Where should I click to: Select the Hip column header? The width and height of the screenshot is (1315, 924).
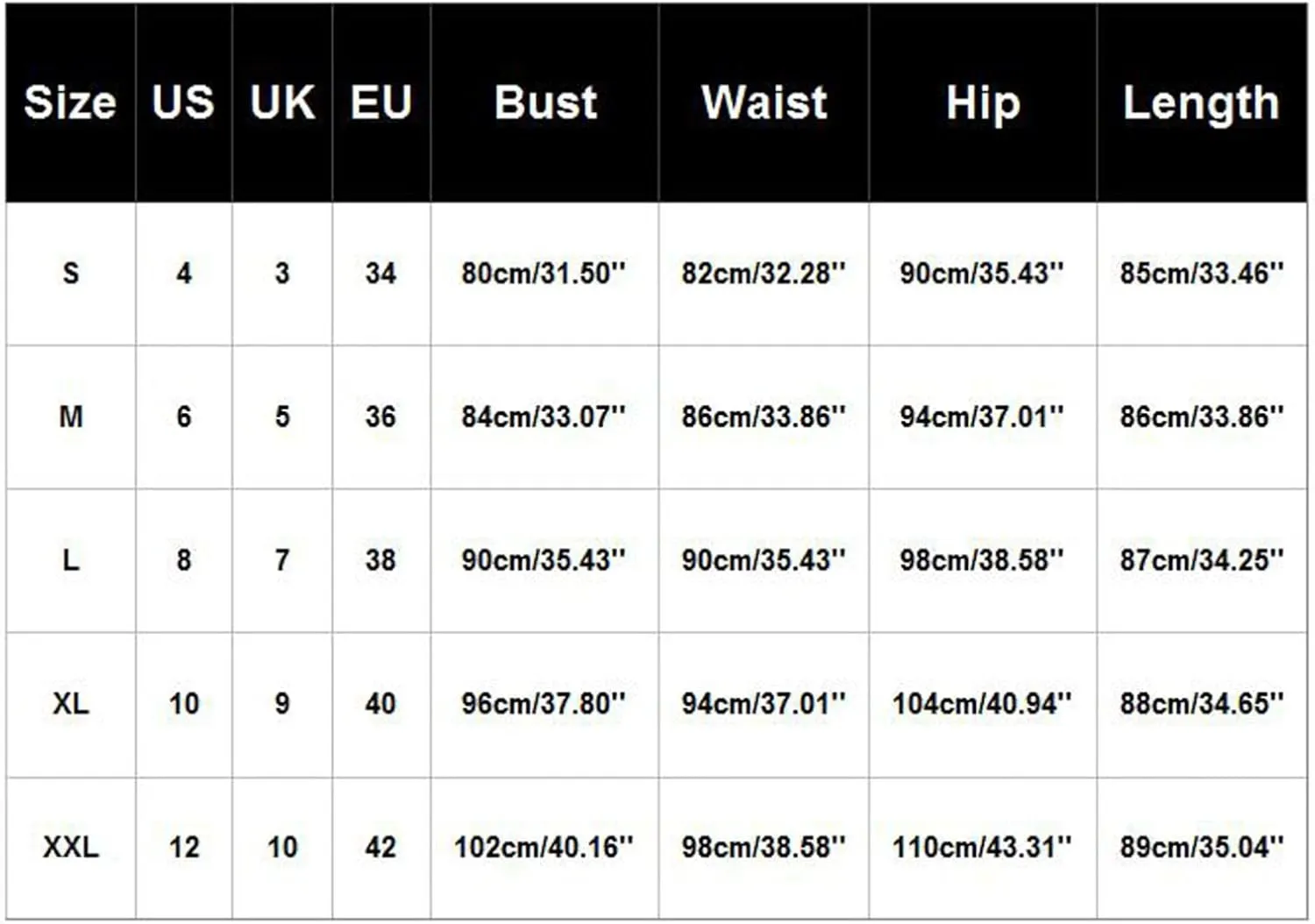984,104
